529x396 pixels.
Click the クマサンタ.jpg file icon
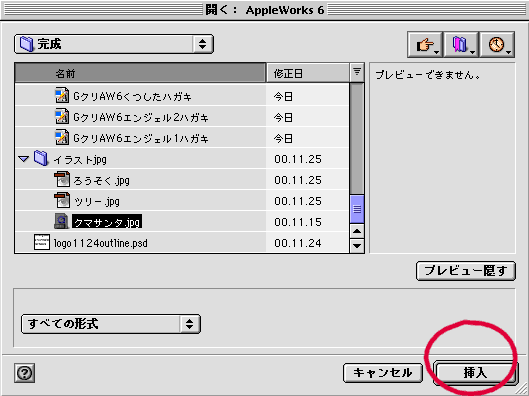pyautogui.click(x=62, y=221)
